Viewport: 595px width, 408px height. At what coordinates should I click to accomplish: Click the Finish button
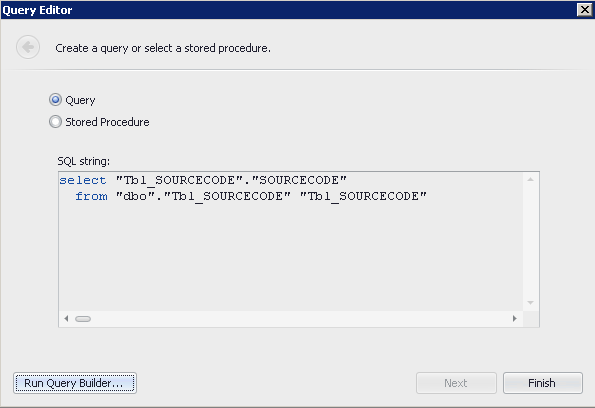pos(543,383)
